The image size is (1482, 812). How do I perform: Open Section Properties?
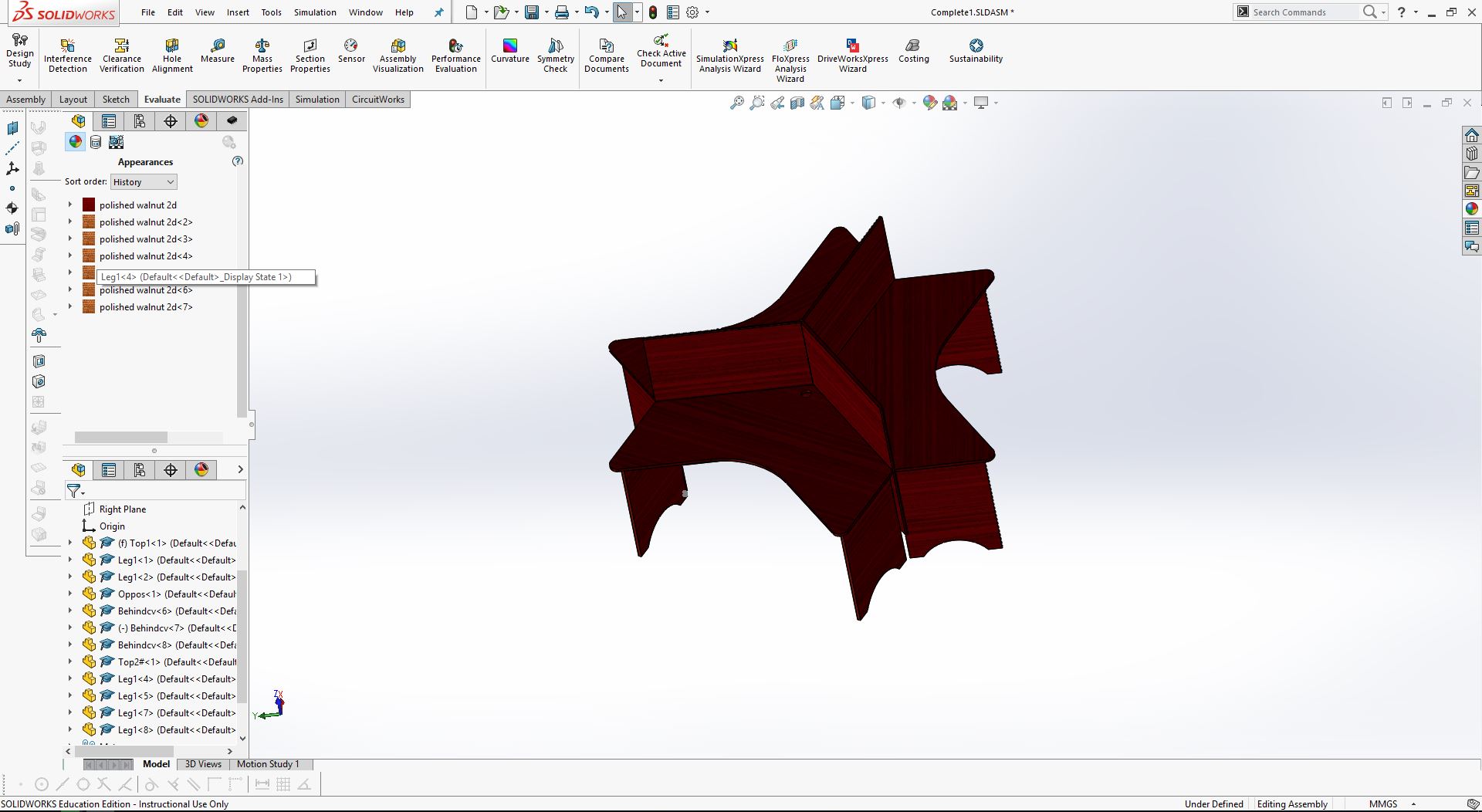tap(310, 55)
